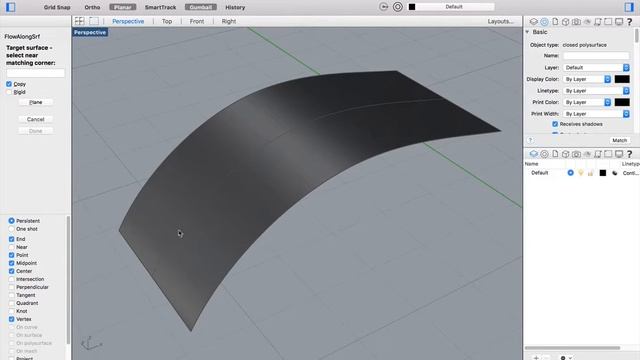Open the Display Color black swatch
Viewport: 640px width, 360px height.
click(x=622, y=79)
